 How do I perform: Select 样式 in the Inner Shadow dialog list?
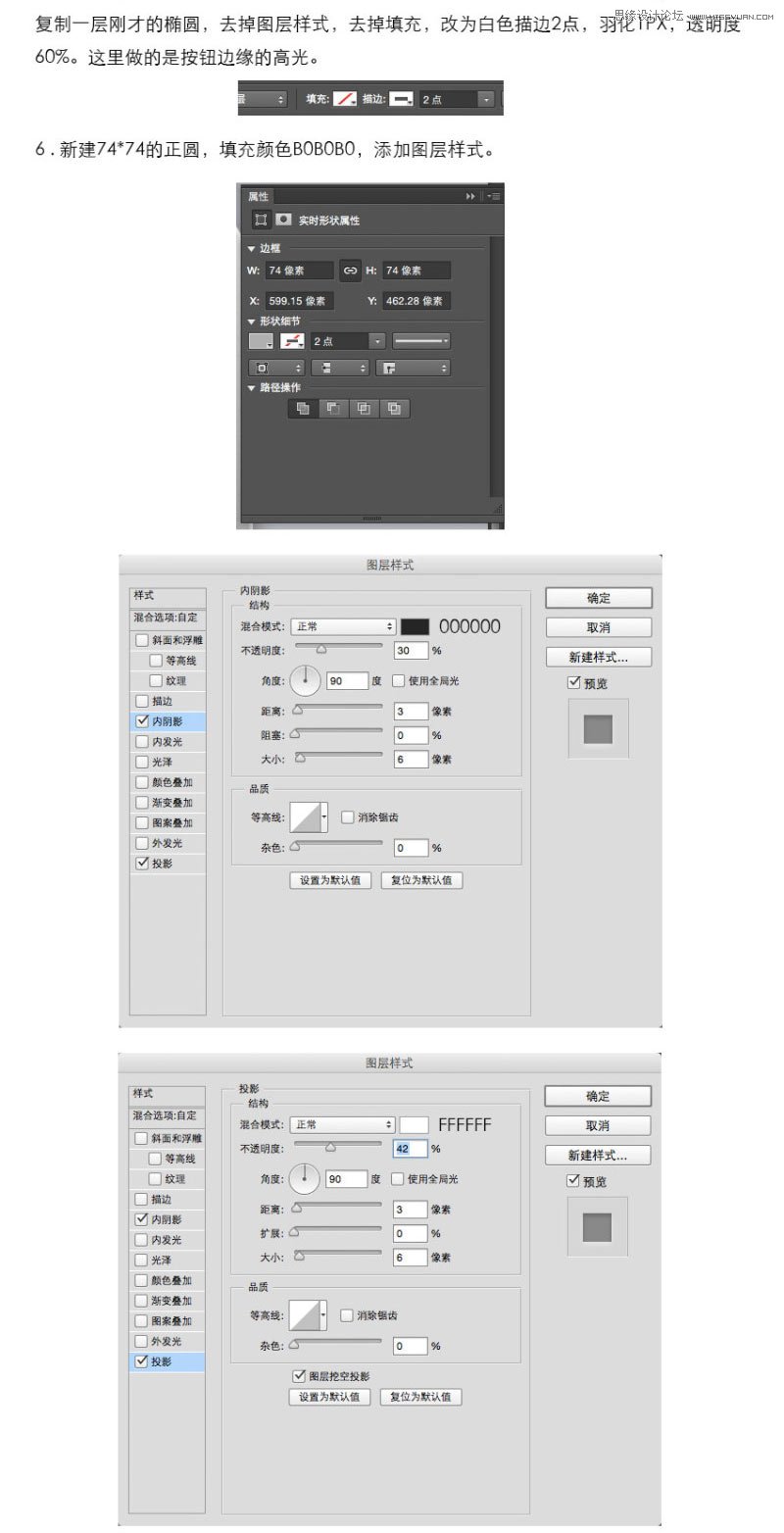[x=168, y=597]
